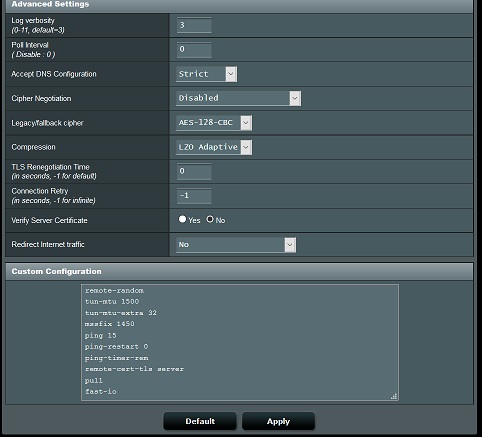
Task: Click the textarea resize grip corner
Action: coord(394,396)
